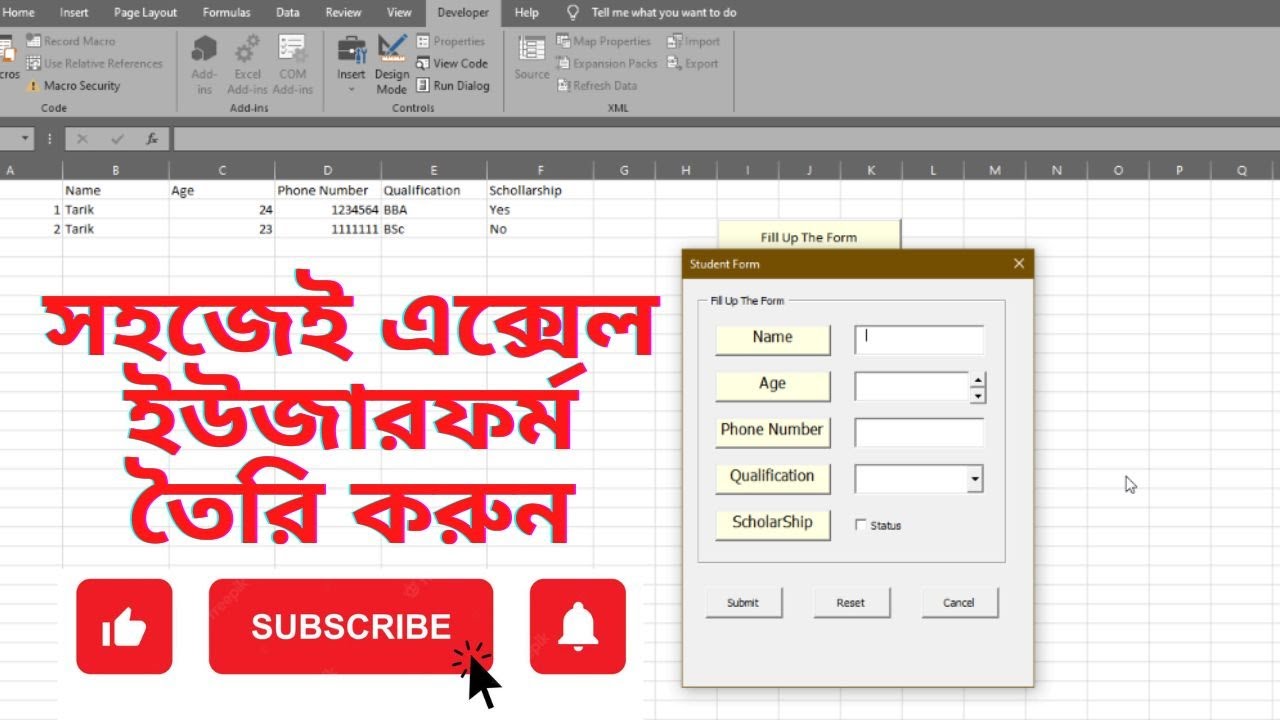Click the Yes scholarship cell
This screenshot has width=1280, height=720.
point(540,210)
